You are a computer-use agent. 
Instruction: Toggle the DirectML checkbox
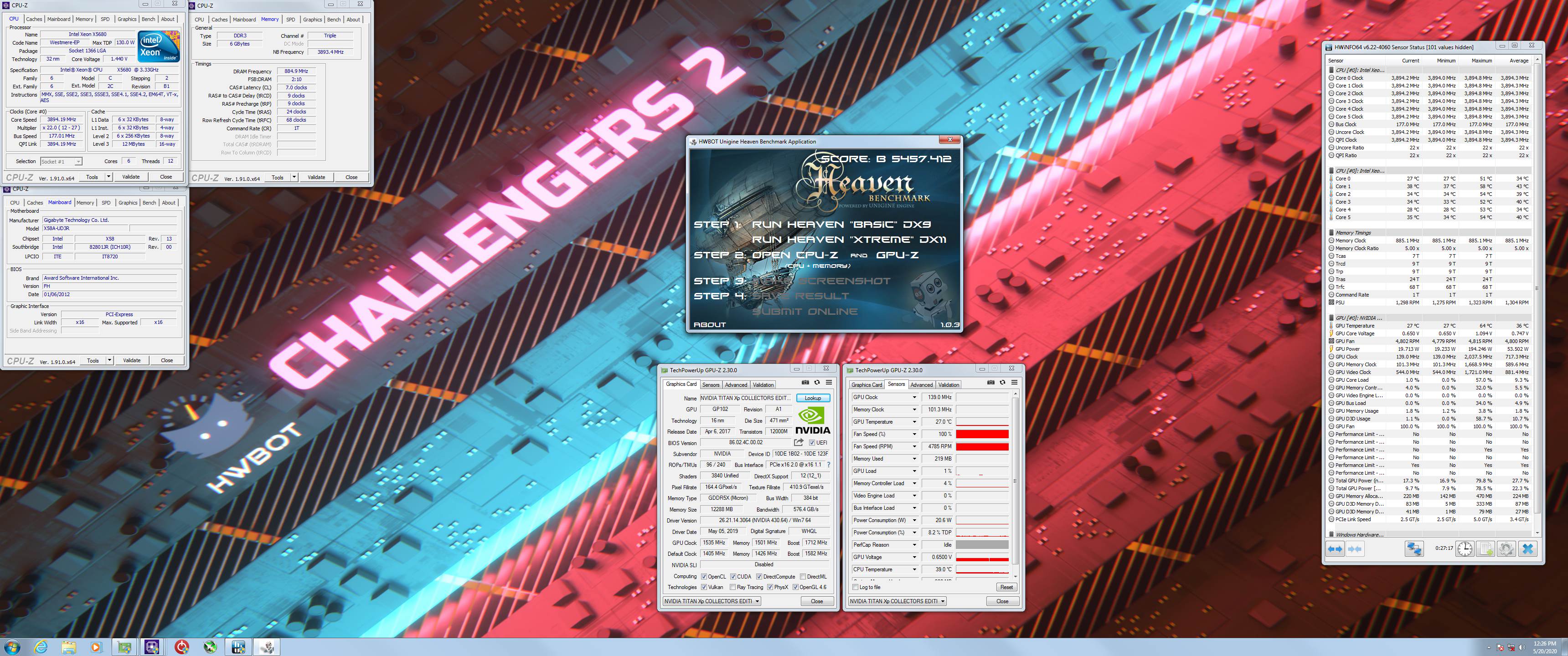pyautogui.click(x=803, y=576)
